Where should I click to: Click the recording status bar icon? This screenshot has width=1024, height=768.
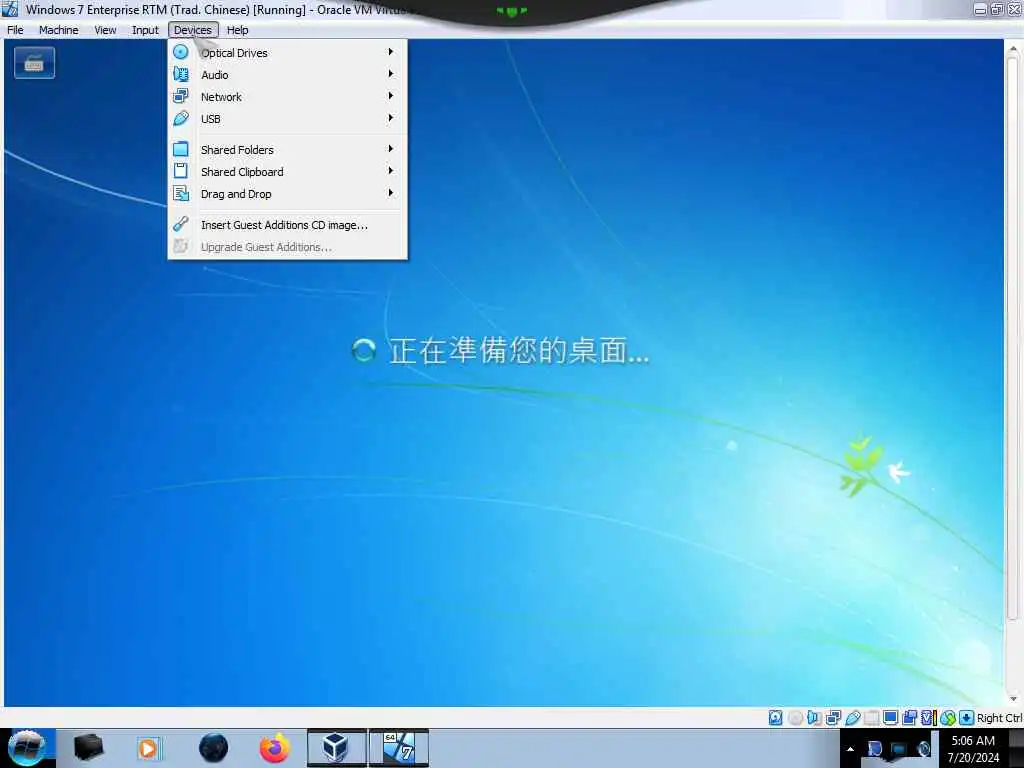pos(909,718)
